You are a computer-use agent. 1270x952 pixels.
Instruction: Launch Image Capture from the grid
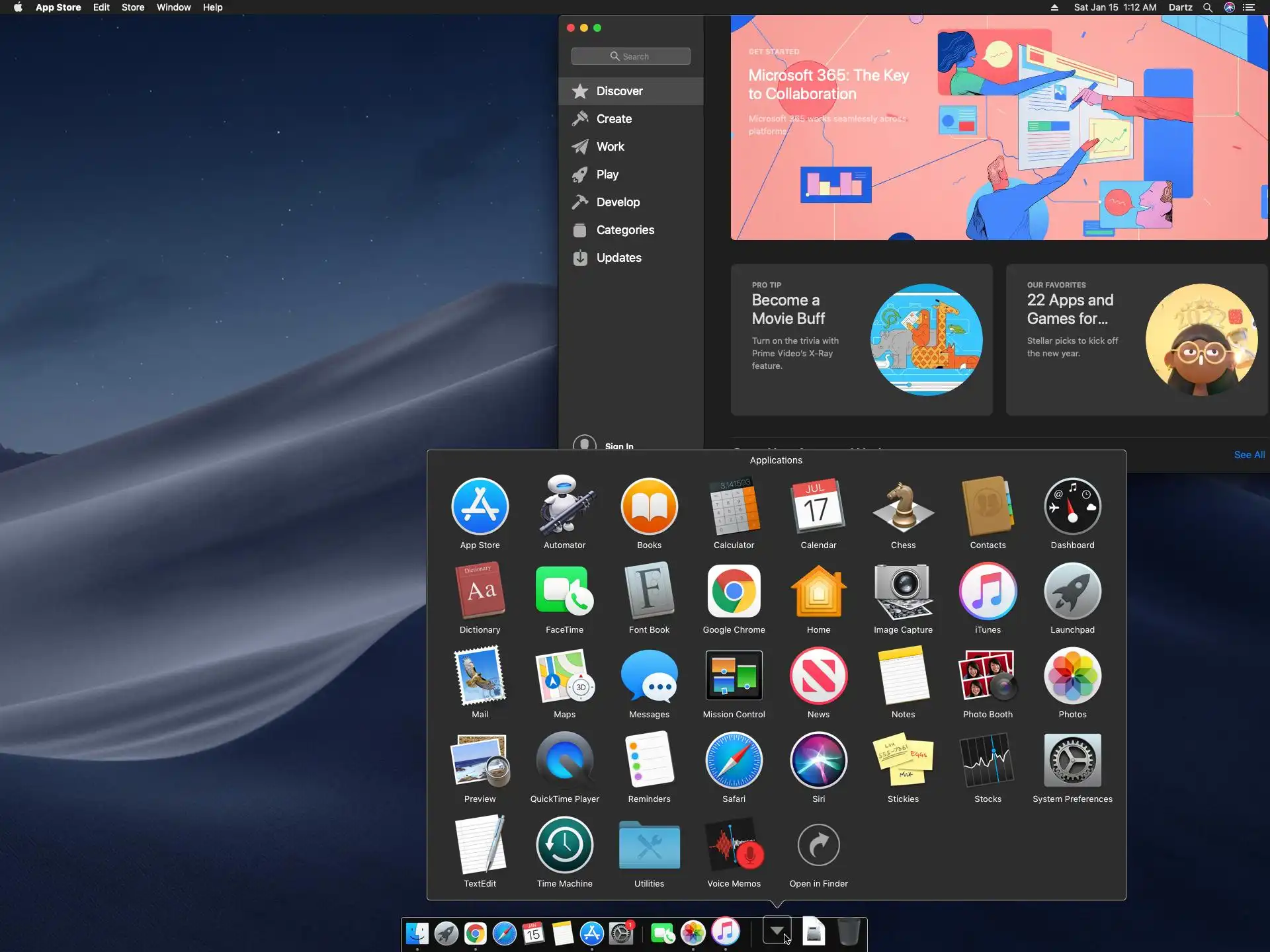(903, 592)
